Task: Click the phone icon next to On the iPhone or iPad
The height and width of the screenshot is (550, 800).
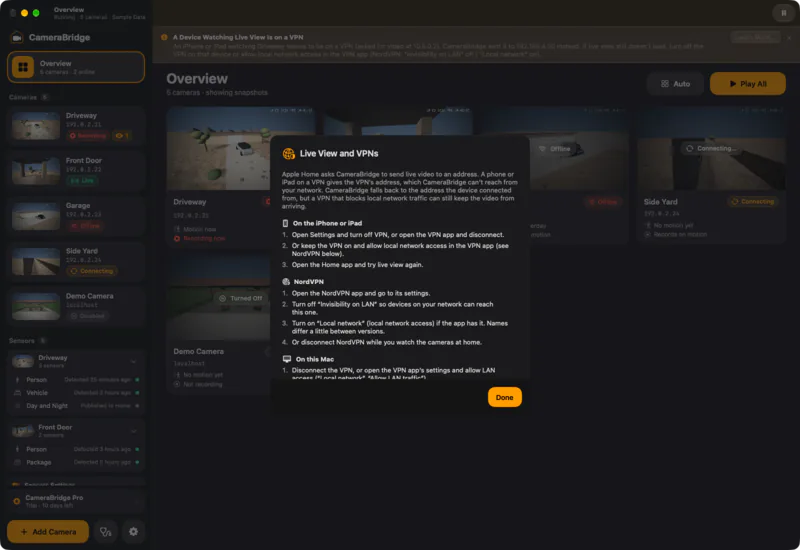Action: [x=285, y=223]
